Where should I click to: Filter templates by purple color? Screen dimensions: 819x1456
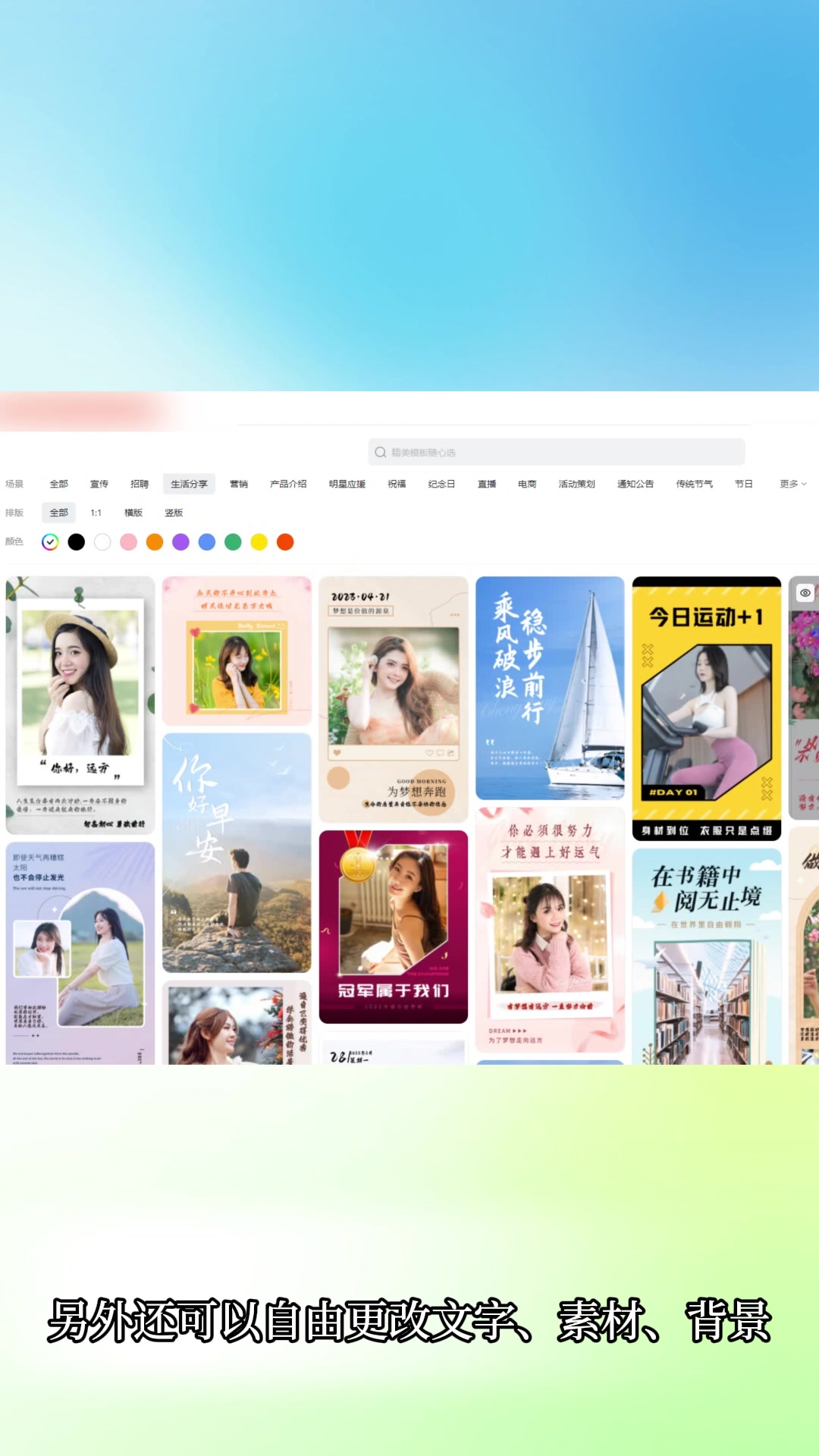click(x=180, y=542)
